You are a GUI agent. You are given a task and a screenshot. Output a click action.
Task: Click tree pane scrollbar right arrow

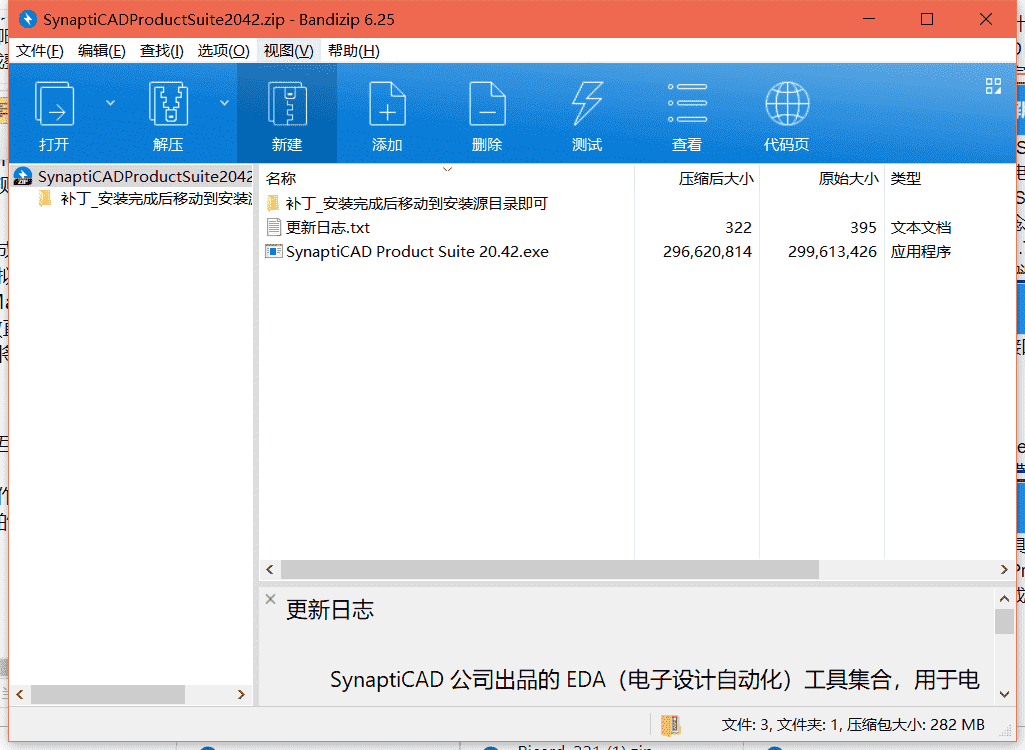click(241, 694)
